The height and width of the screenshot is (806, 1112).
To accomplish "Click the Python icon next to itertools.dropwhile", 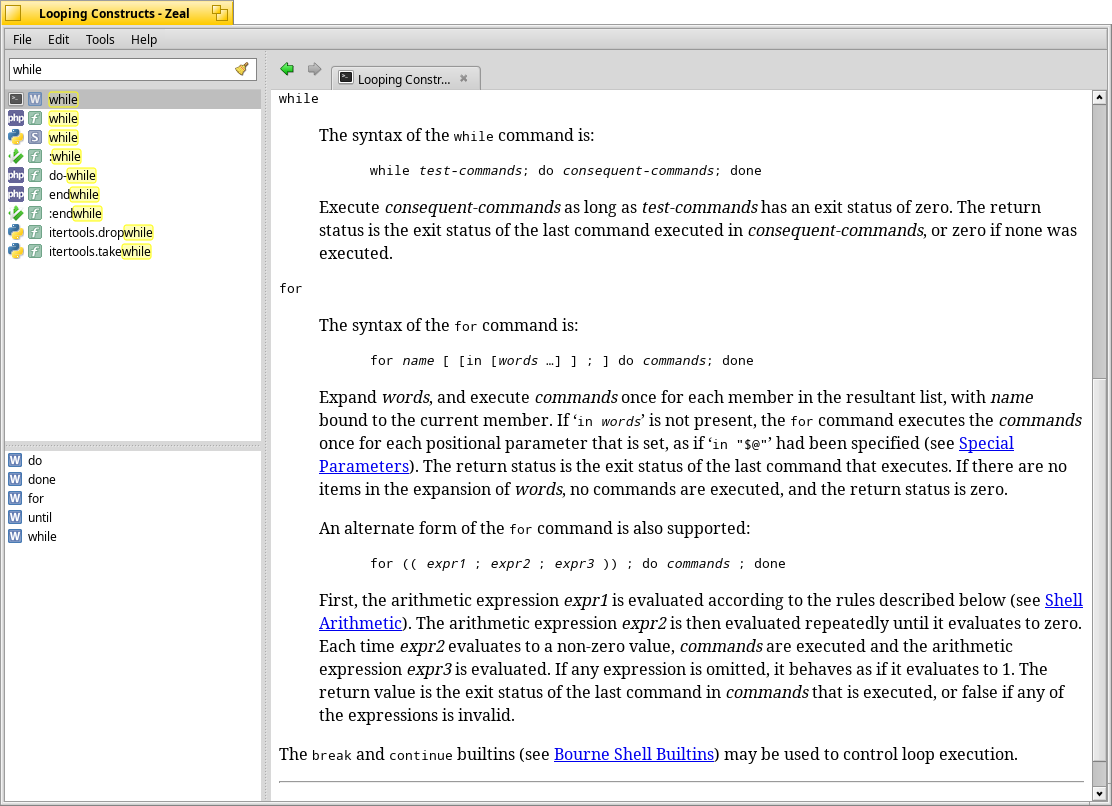I will tap(16, 232).
